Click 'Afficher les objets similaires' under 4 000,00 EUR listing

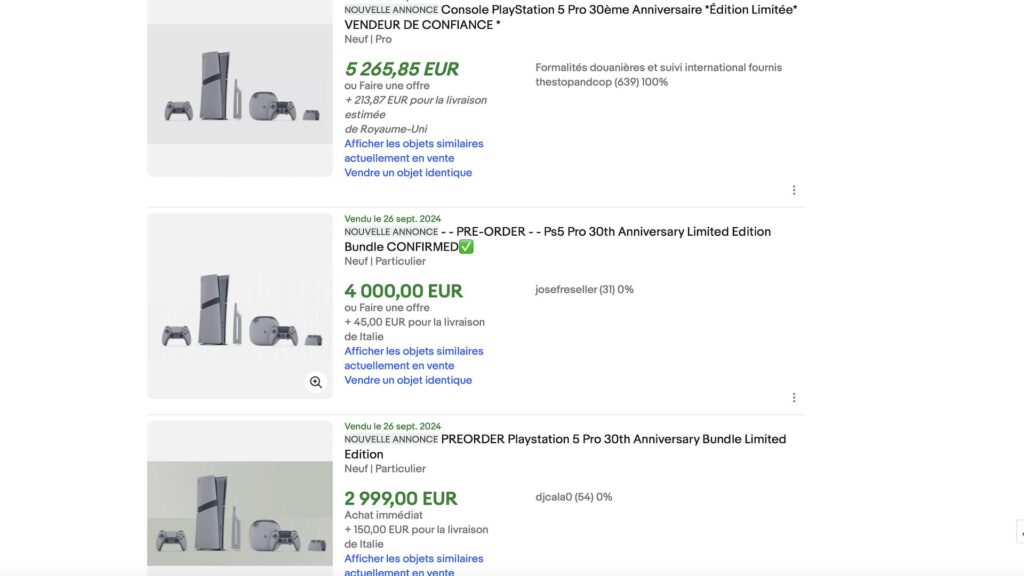pos(413,359)
